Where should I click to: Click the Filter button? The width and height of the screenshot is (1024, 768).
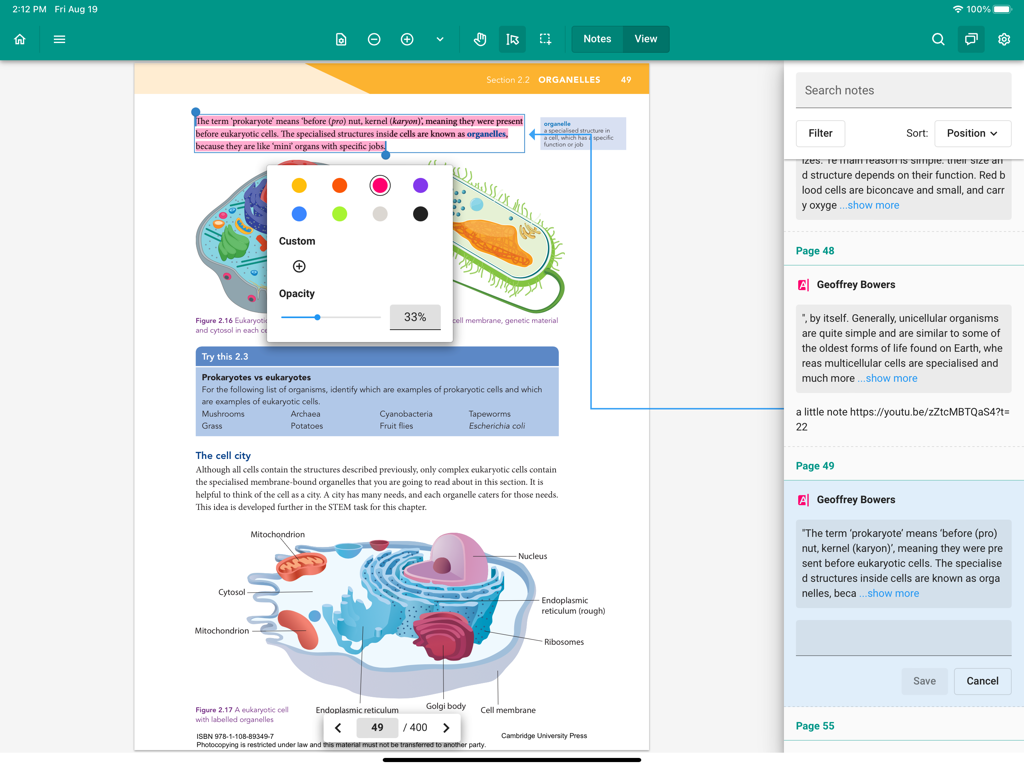click(820, 133)
